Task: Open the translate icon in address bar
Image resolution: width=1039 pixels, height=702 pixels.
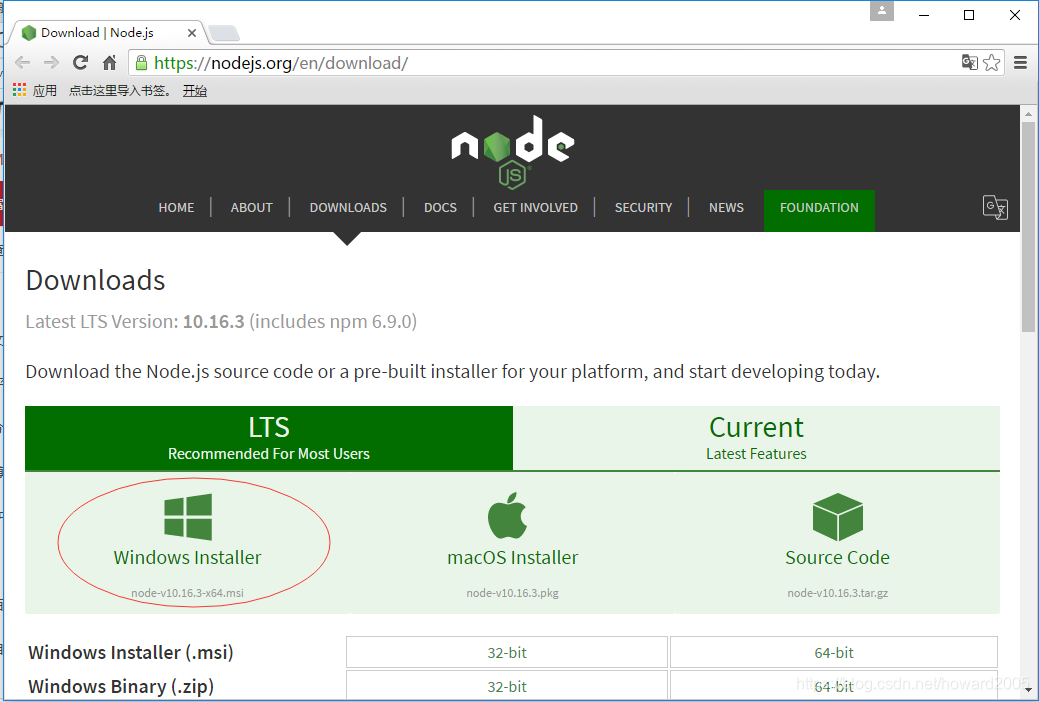Action: [x=969, y=62]
